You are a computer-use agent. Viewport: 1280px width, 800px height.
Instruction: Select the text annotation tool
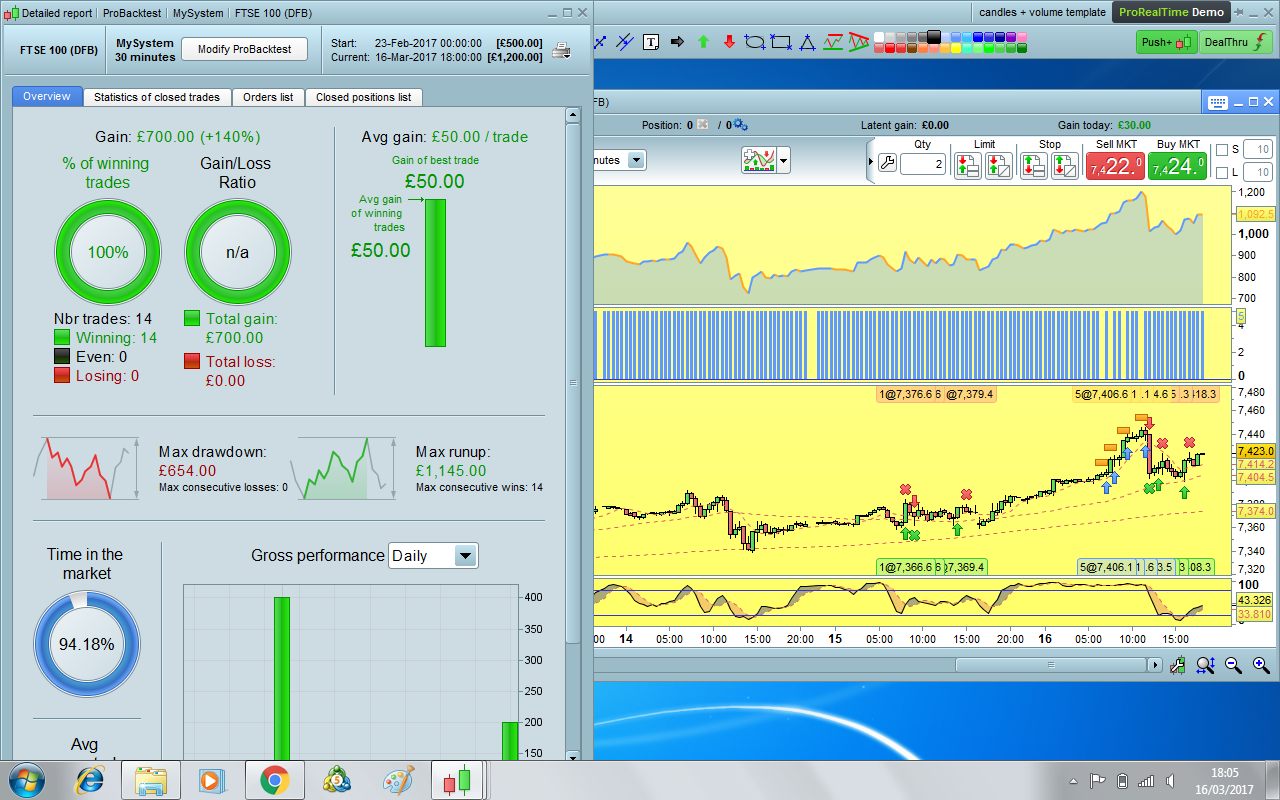point(652,42)
